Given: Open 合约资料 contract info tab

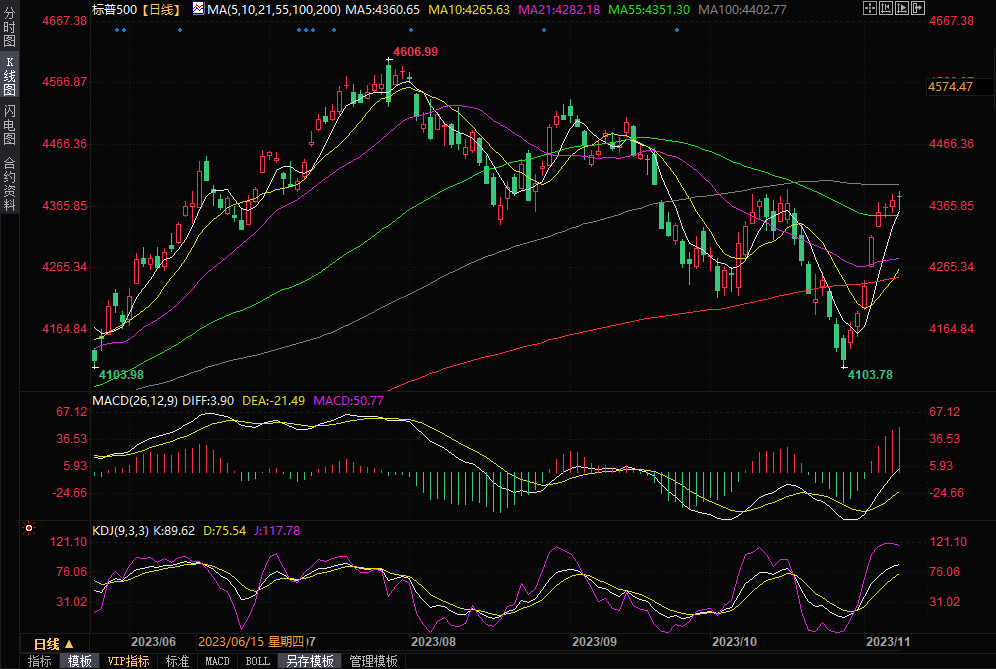Looking at the screenshot, I should (x=10, y=183).
